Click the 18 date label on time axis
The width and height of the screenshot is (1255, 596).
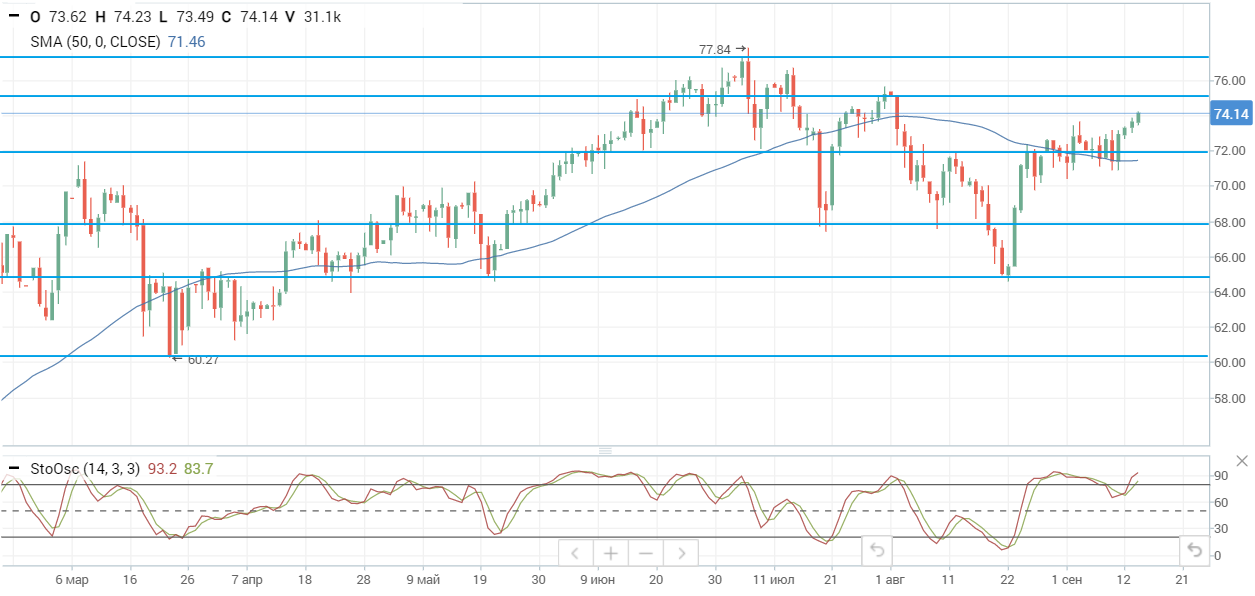tap(305, 580)
